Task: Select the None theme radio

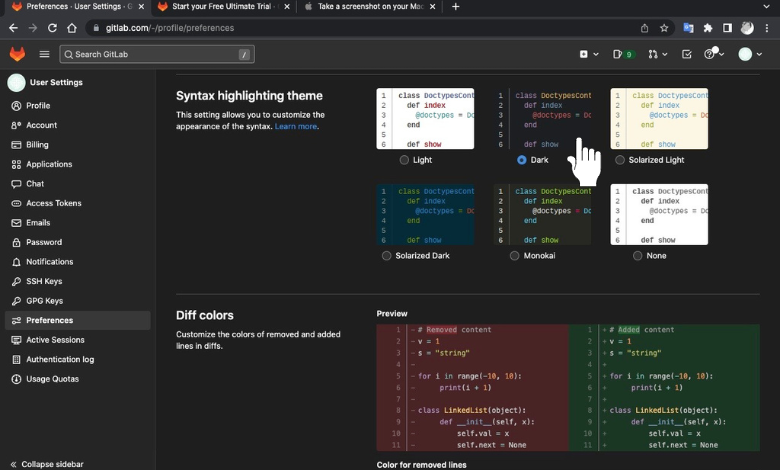Action: (x=638, y=256)
